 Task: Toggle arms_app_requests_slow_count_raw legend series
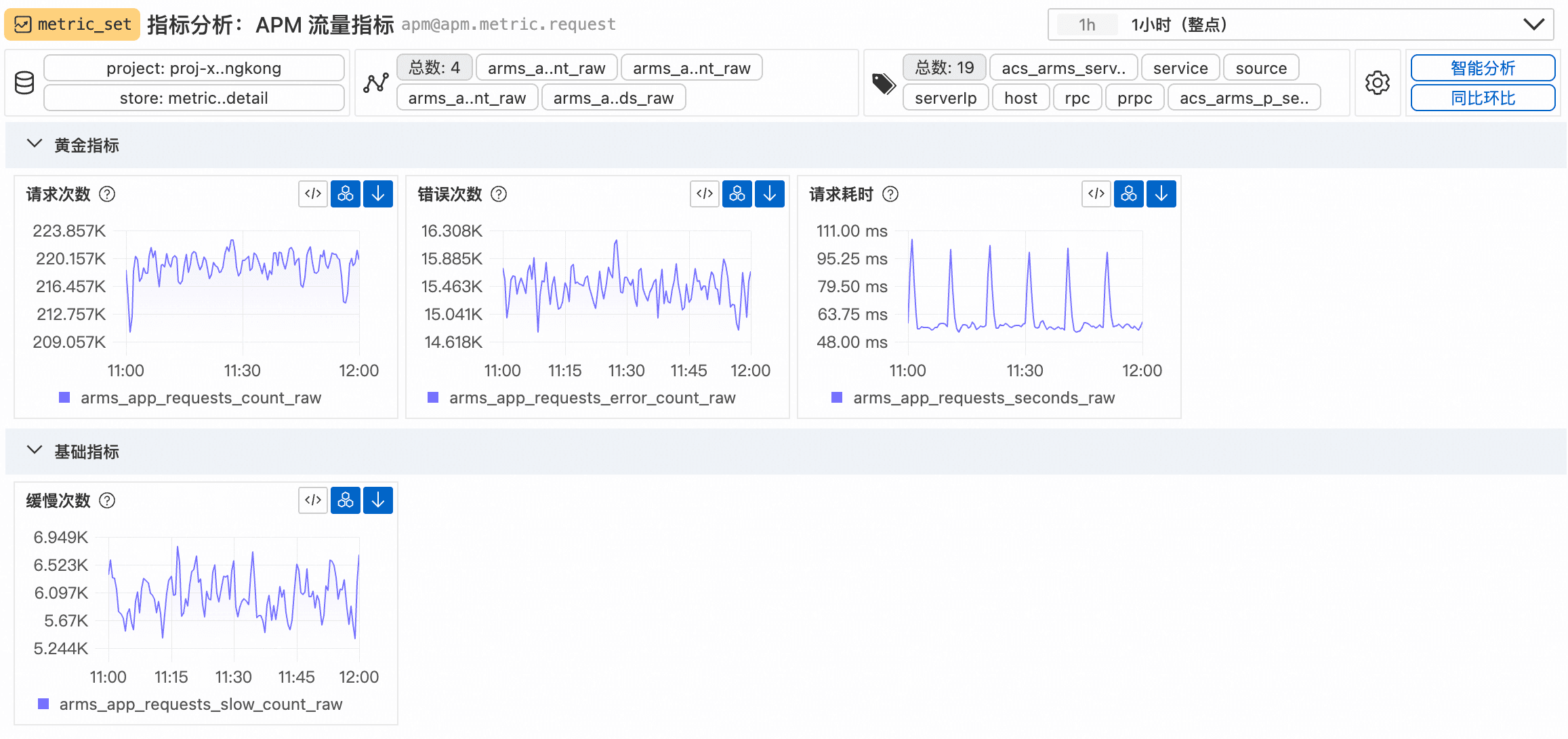pos(201,704)
